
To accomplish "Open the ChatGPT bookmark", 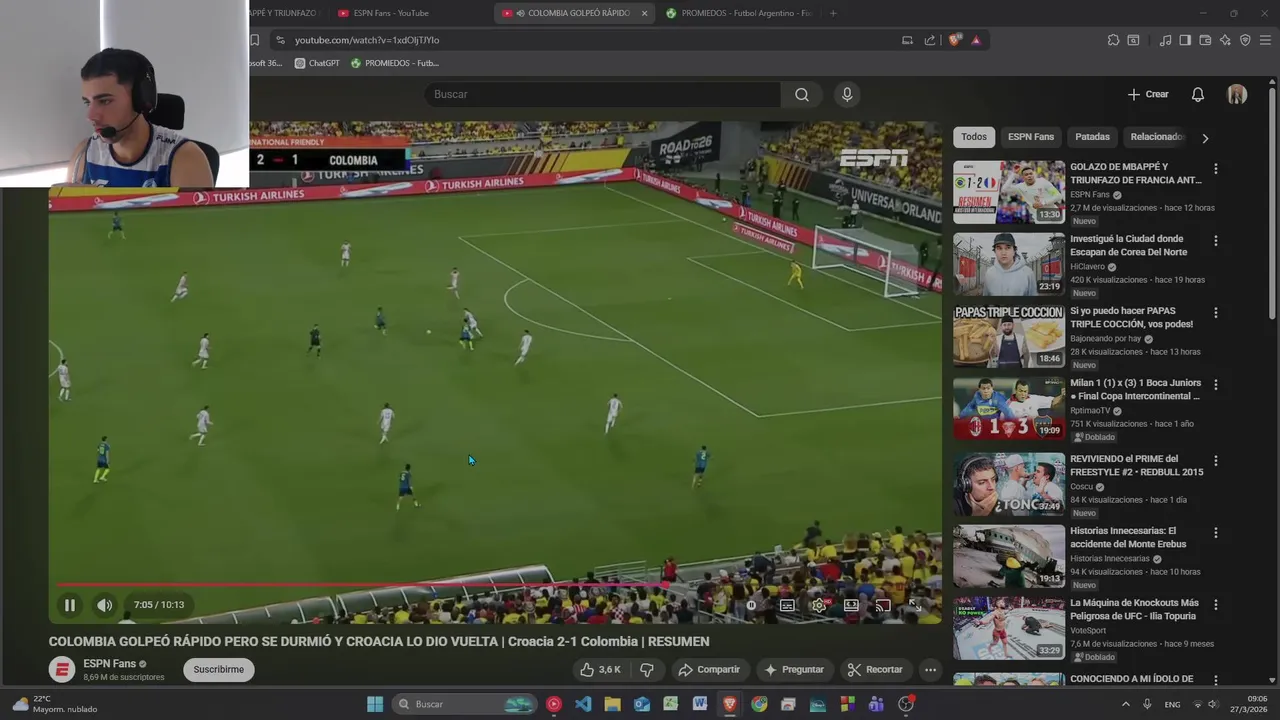I will click(317, 63).
